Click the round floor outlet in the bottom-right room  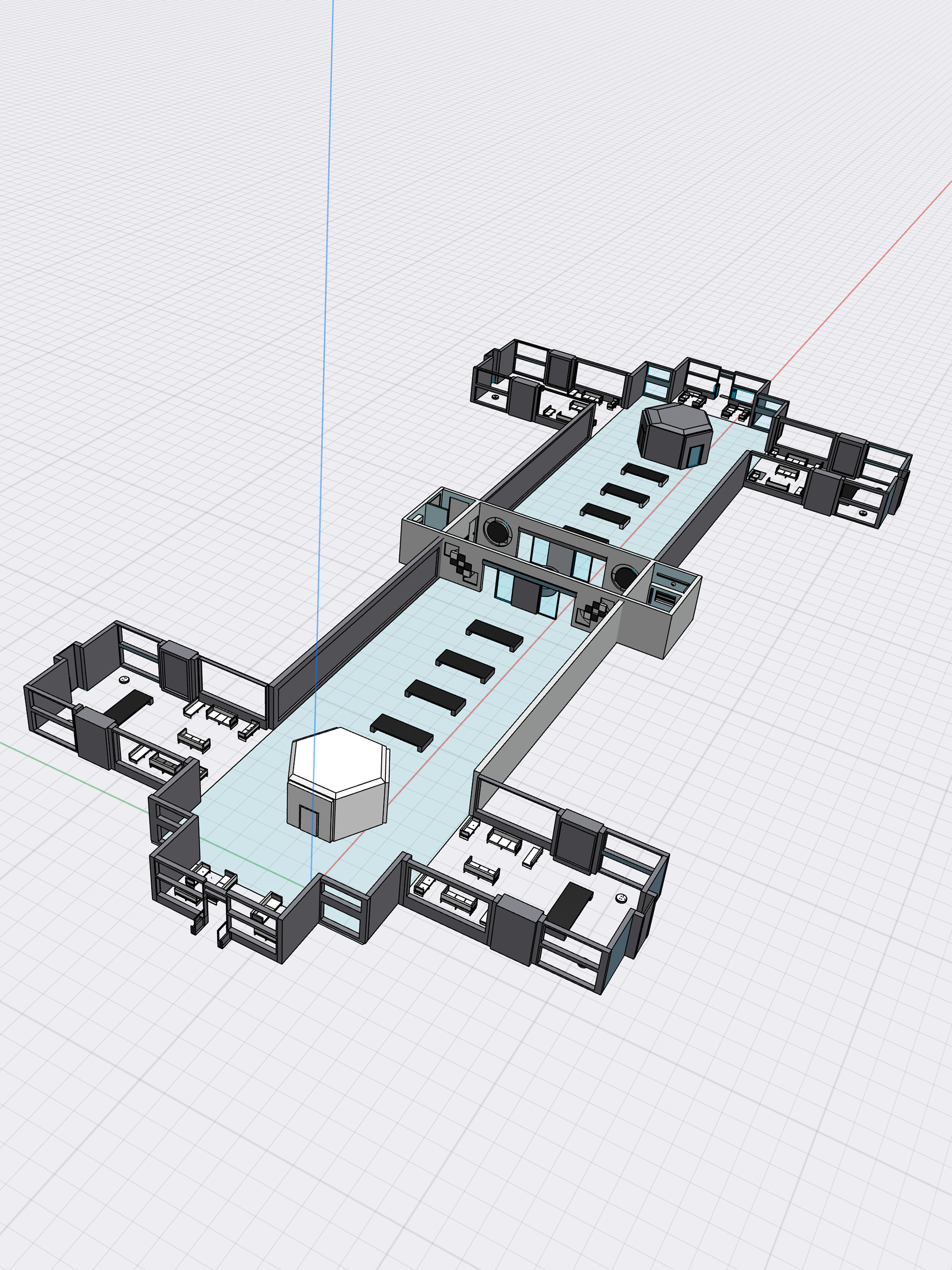[620, 898]
